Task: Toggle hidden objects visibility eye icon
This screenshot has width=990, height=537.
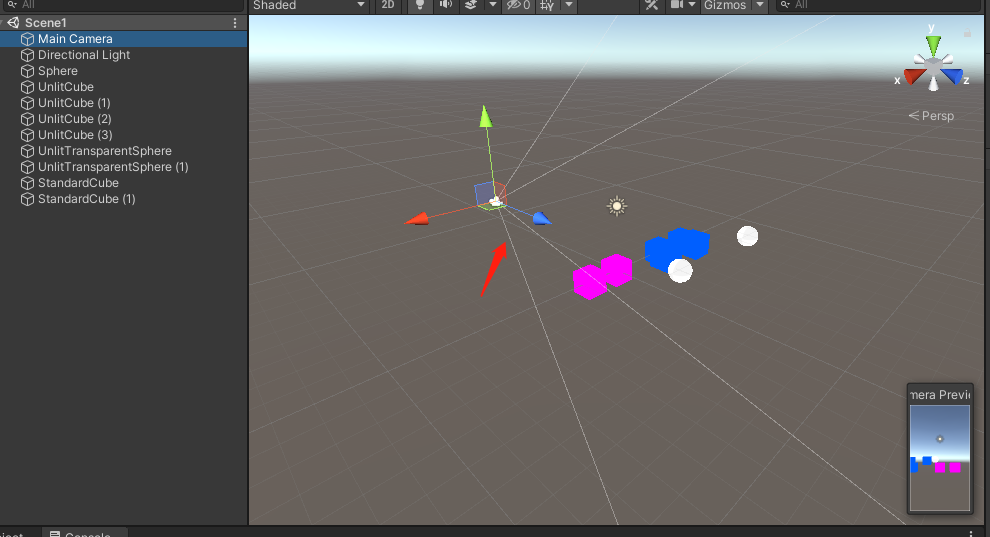Action: point(518,5)
